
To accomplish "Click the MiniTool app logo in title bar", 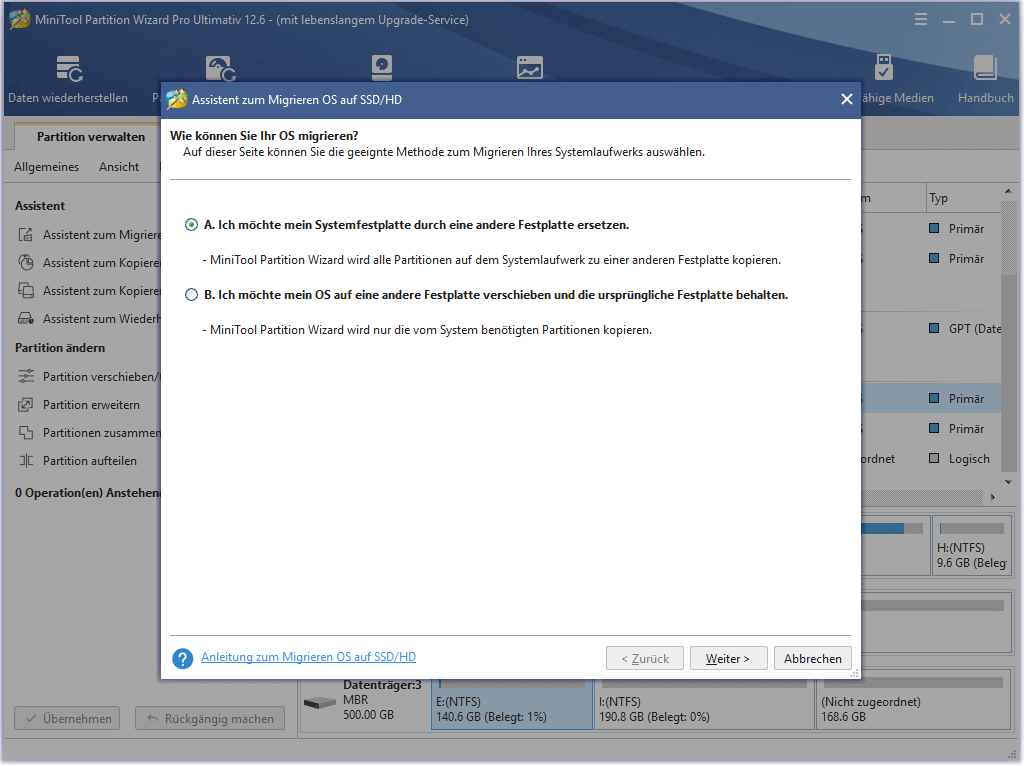I will pos(20,20).
